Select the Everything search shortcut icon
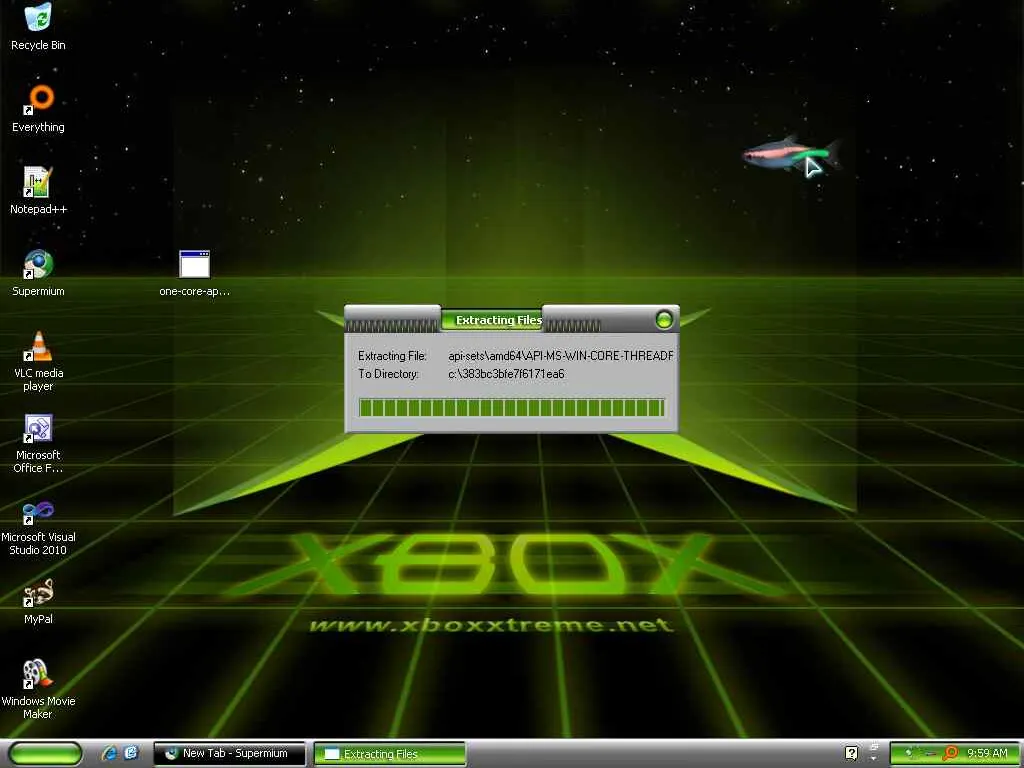The width and height of the screenshot is (1024, 768). pos(39,99)
